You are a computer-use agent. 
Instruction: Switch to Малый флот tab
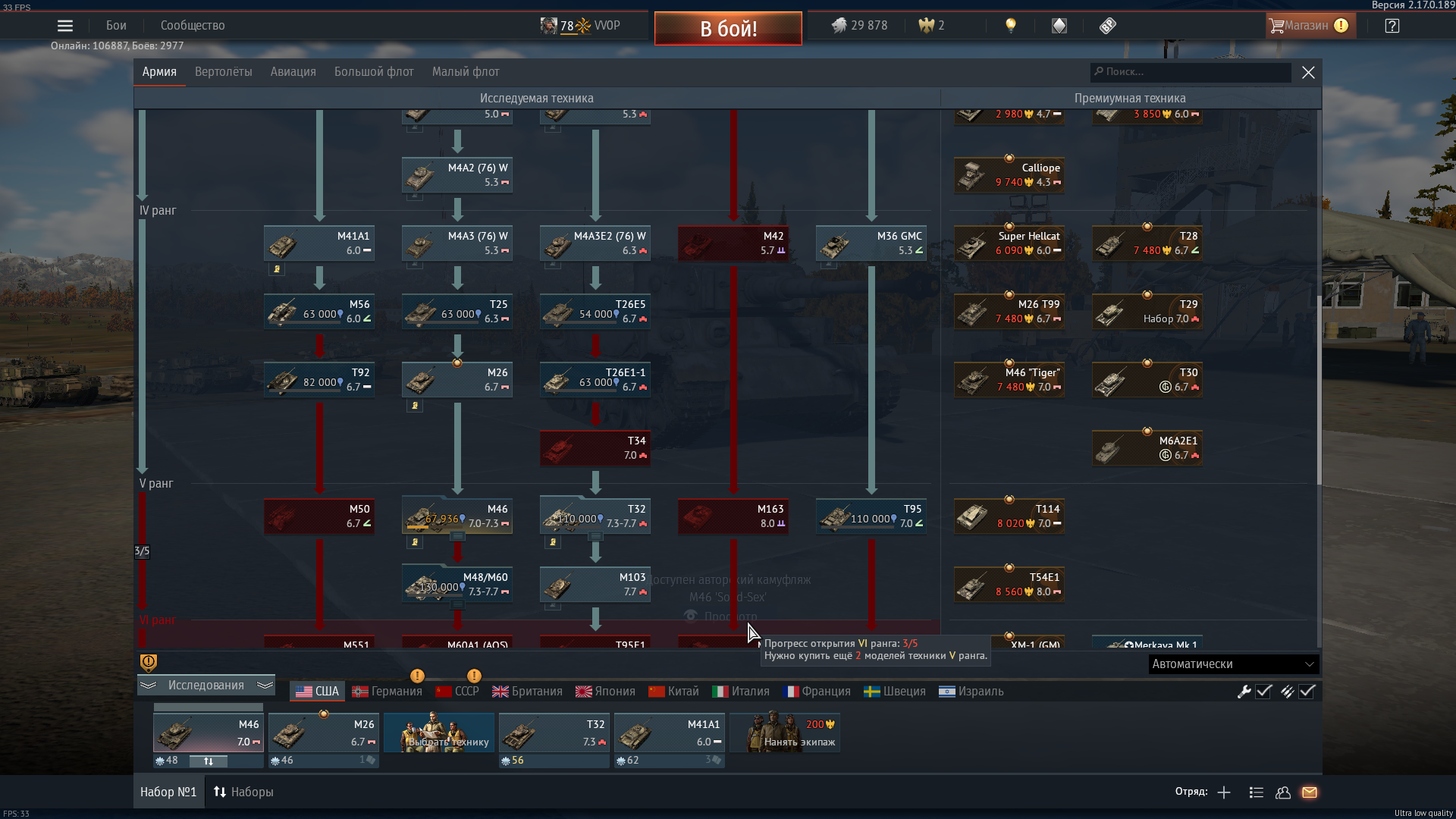[x=466, y=72]
